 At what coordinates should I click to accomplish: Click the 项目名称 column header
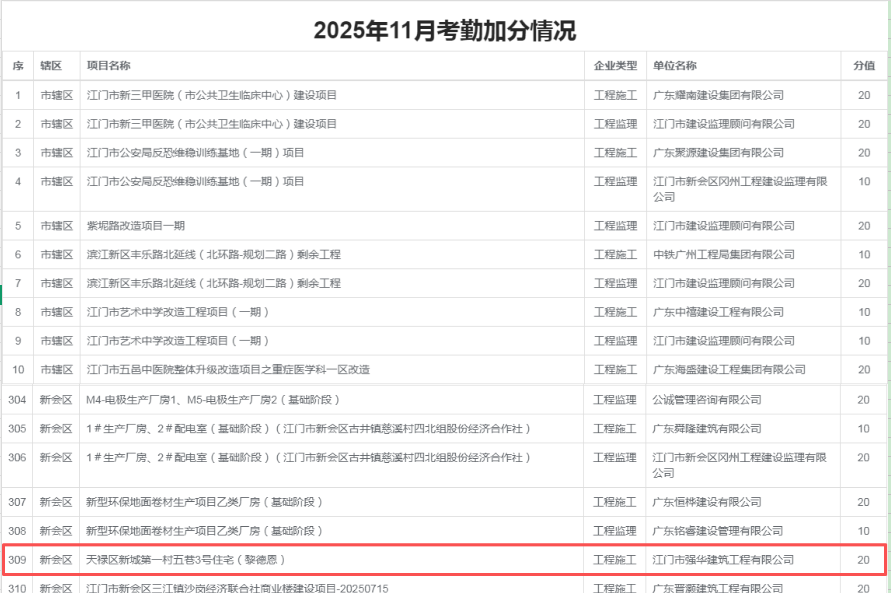coord(109,66)
